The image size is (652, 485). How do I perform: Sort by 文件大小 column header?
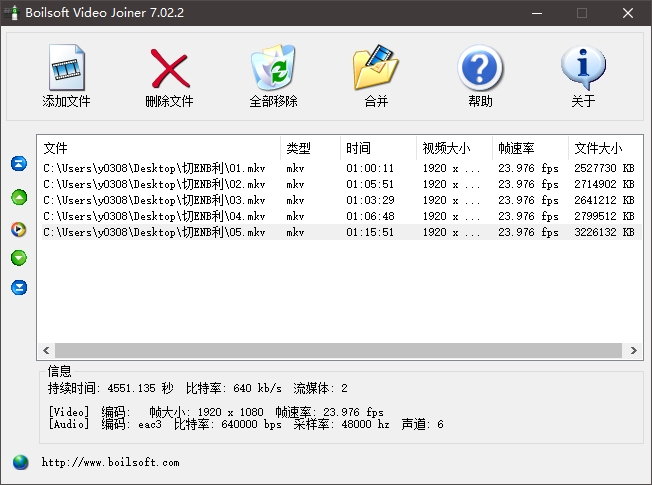(605, 148)
